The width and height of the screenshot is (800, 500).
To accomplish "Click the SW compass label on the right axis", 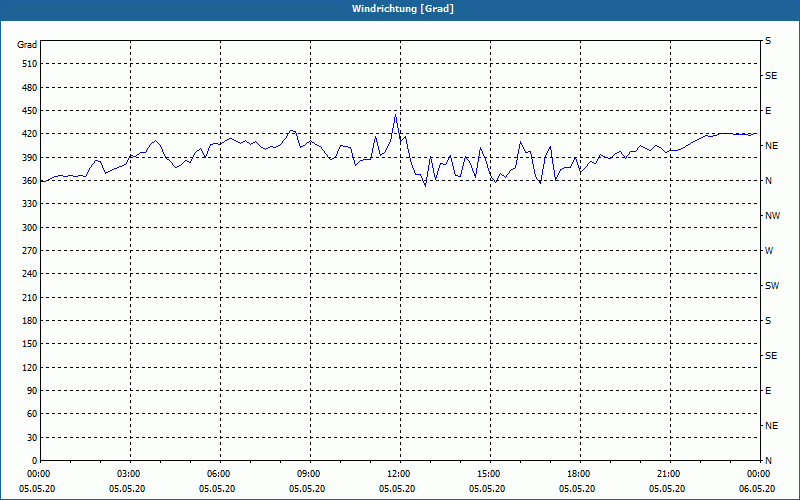I will click(x=772, y=286).
